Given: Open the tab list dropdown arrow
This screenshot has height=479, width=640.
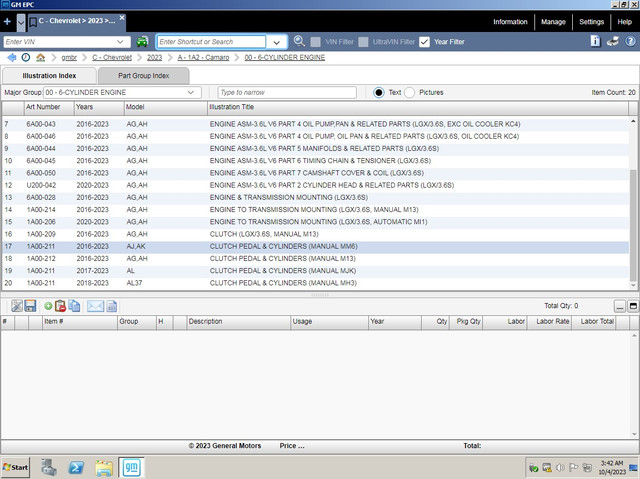Looking at the screenshot, I should pos(21,23).
